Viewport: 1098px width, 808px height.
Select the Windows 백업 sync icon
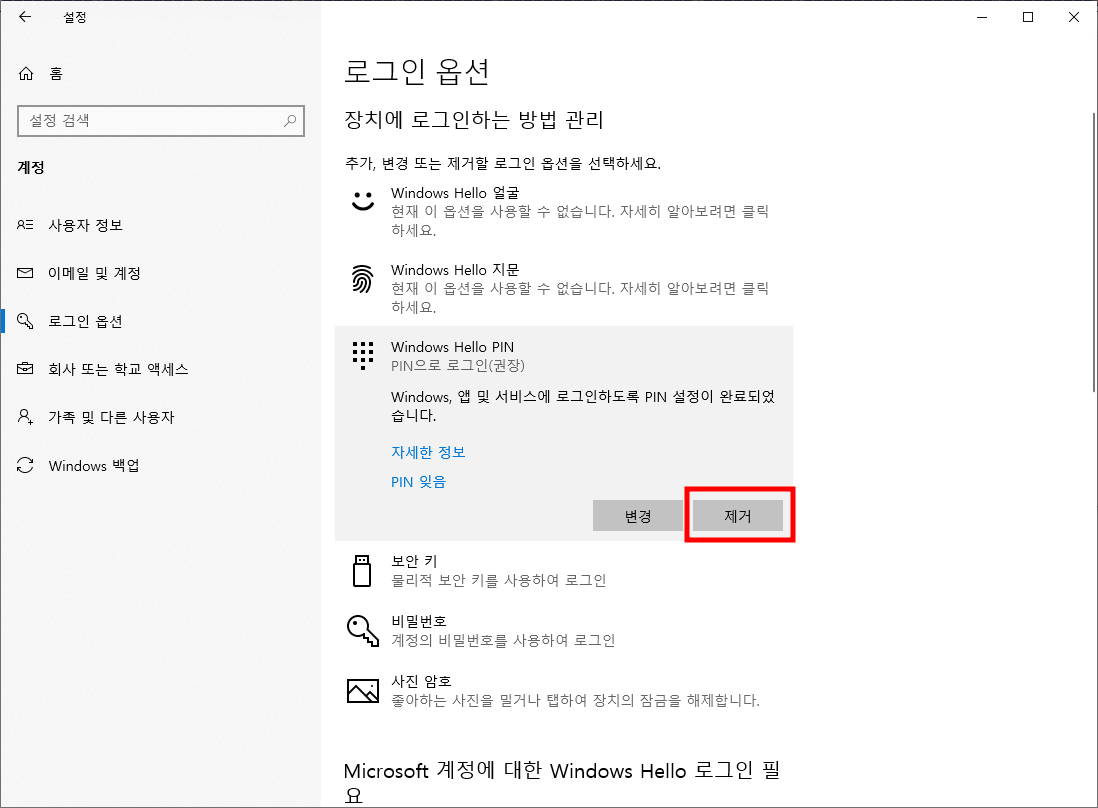click(x=25, y=465)
